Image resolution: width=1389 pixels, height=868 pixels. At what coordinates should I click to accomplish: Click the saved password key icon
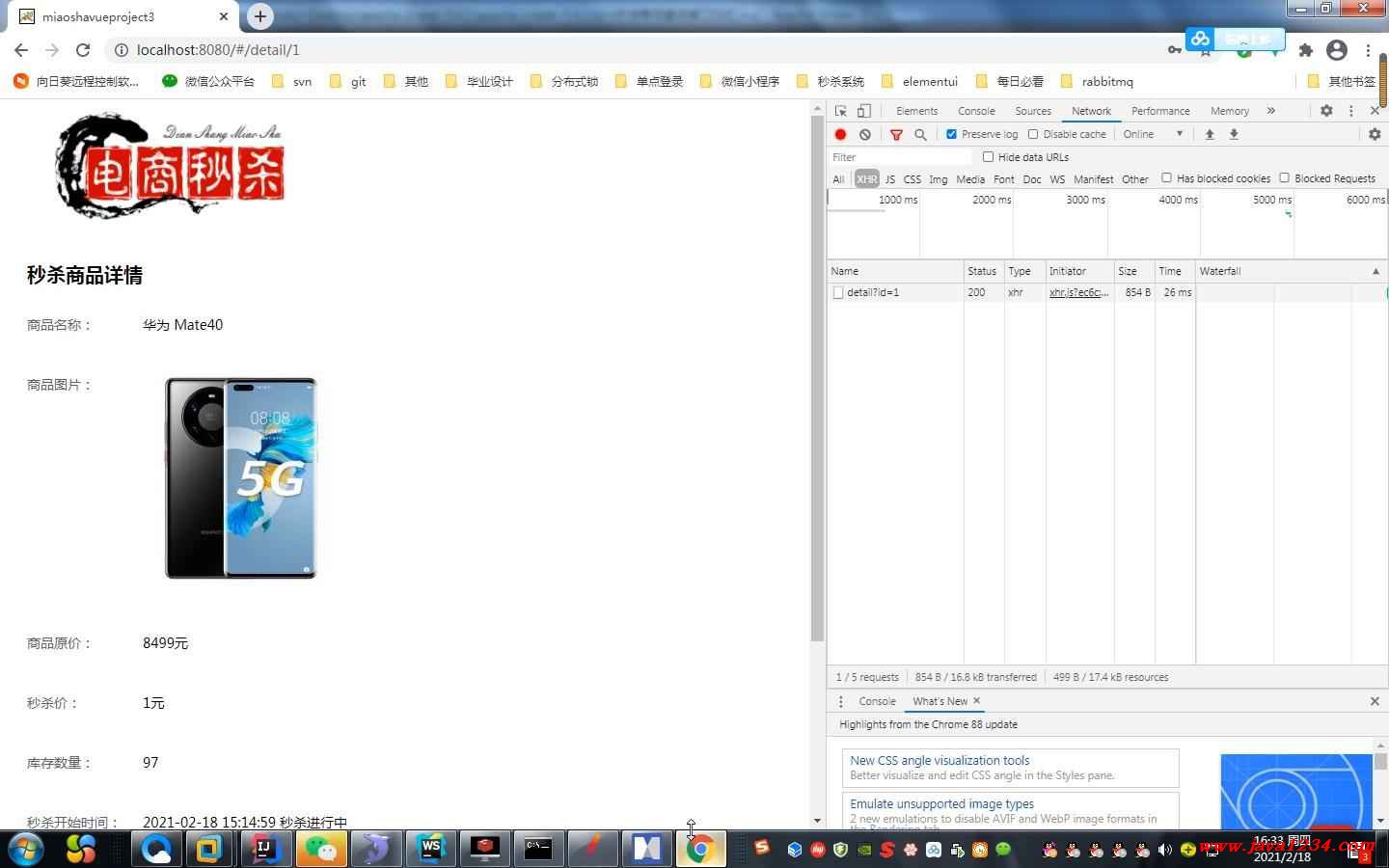pyautogui.click(x=1175, y=50)
